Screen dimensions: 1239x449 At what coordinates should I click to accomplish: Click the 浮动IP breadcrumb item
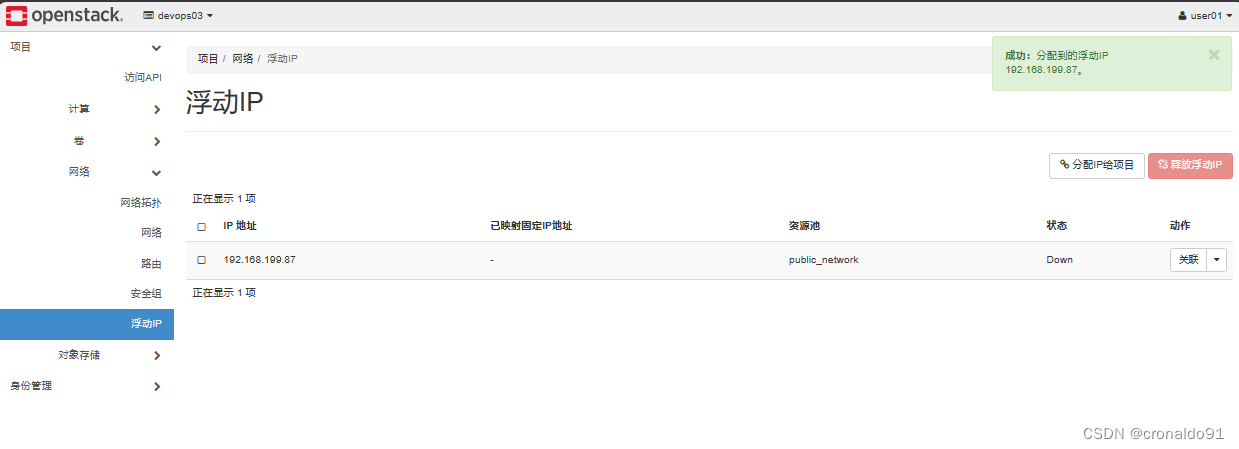coord(282,59)
